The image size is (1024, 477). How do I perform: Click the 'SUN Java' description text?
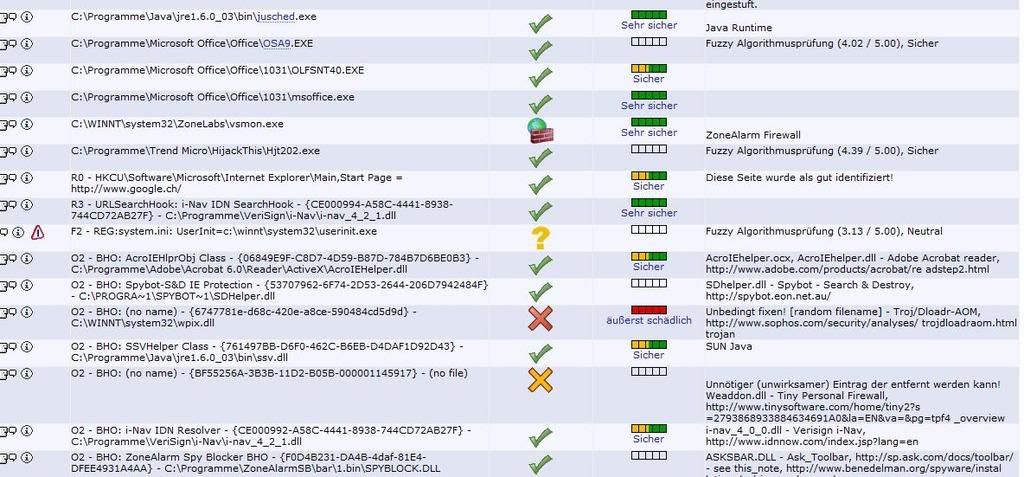click(x=729, y=346)
